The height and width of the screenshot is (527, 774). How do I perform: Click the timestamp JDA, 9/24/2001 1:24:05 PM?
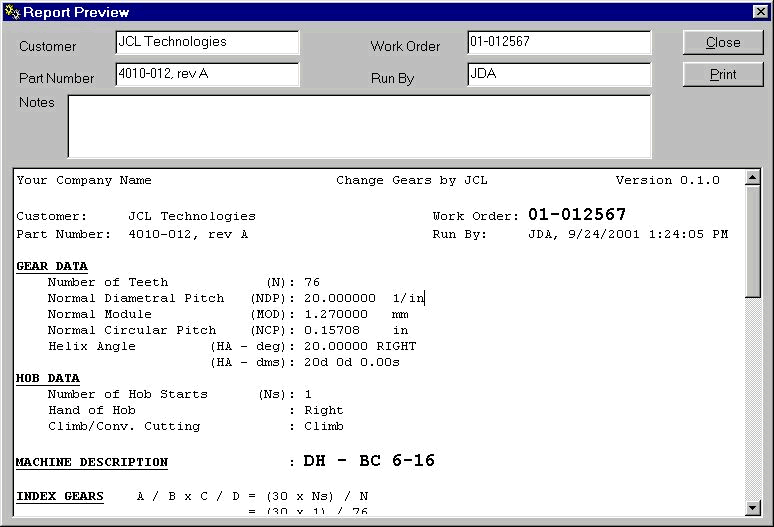628,234
